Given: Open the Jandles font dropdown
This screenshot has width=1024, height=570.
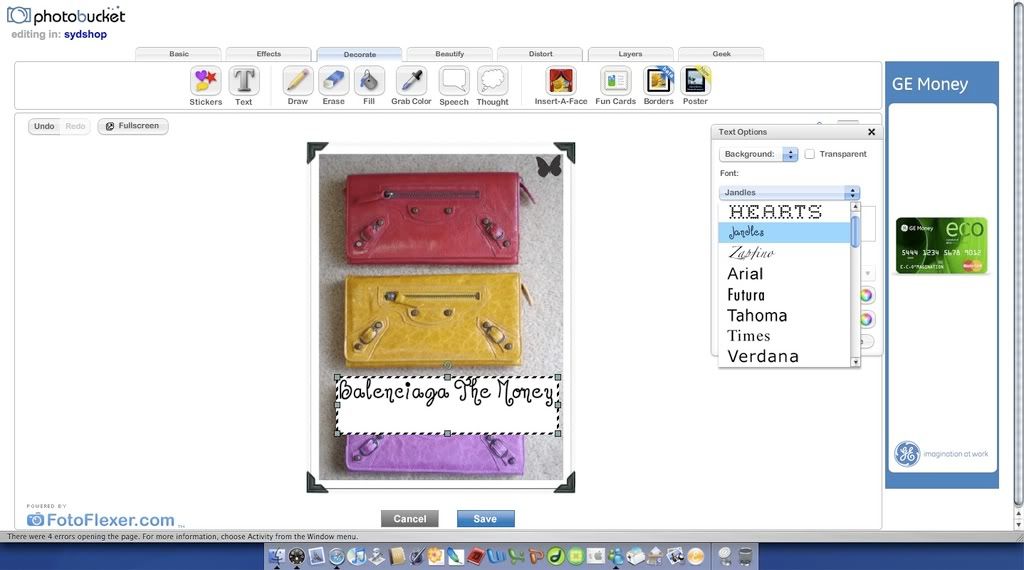Looking at the screenshot, I should click(x=789, y=193).
